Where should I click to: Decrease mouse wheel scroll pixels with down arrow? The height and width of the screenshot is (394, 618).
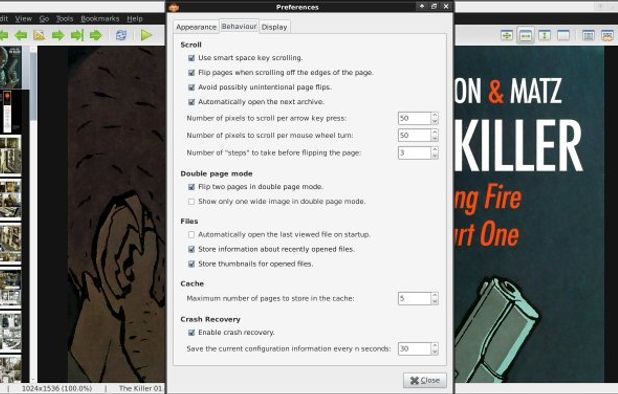[435, 139]
